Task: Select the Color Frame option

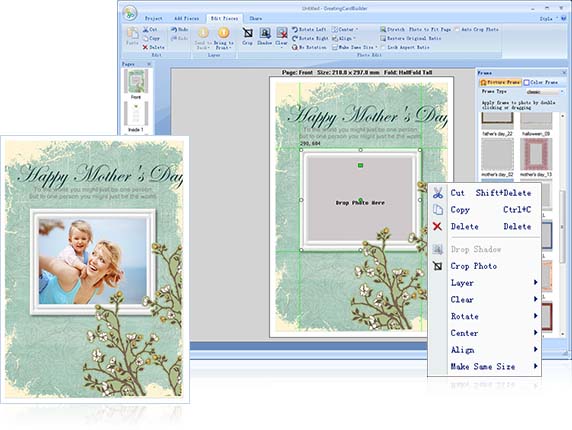Action: pos(541,82)
